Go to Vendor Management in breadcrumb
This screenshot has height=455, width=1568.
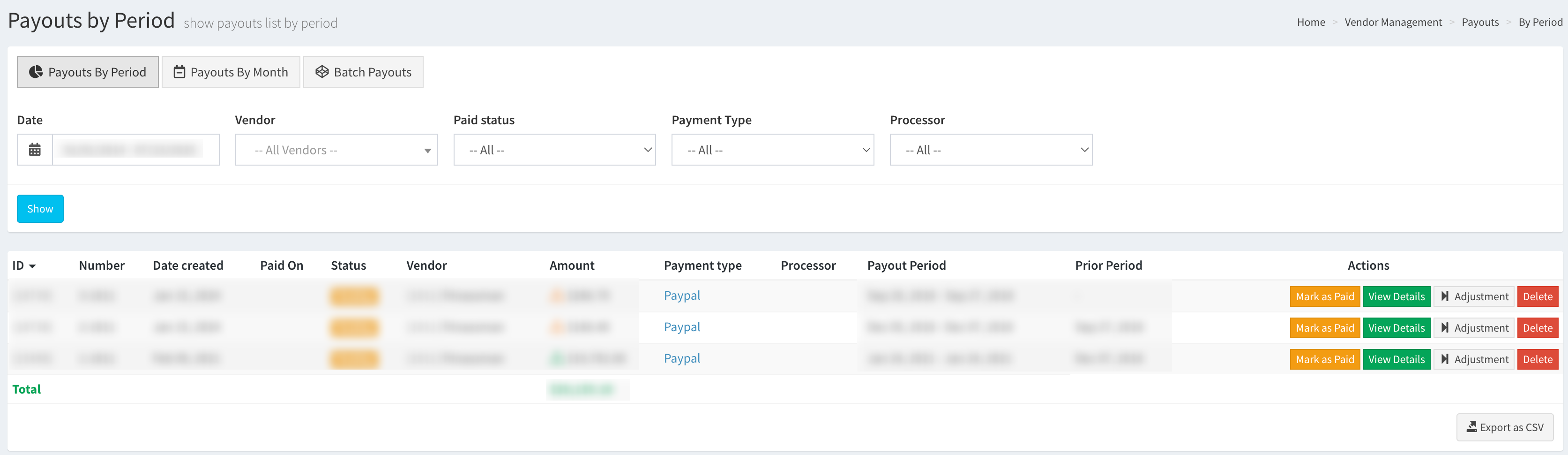point(1393,23)
